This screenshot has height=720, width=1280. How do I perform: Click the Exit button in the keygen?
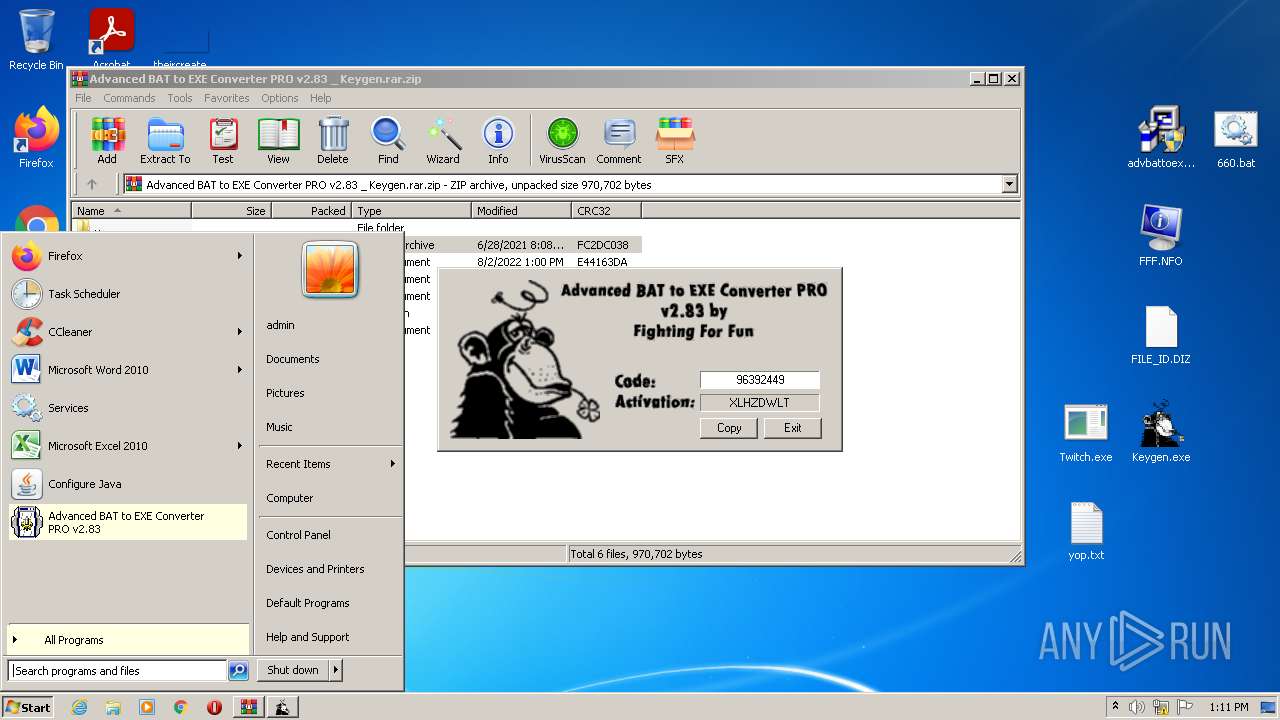pos(792,428)
